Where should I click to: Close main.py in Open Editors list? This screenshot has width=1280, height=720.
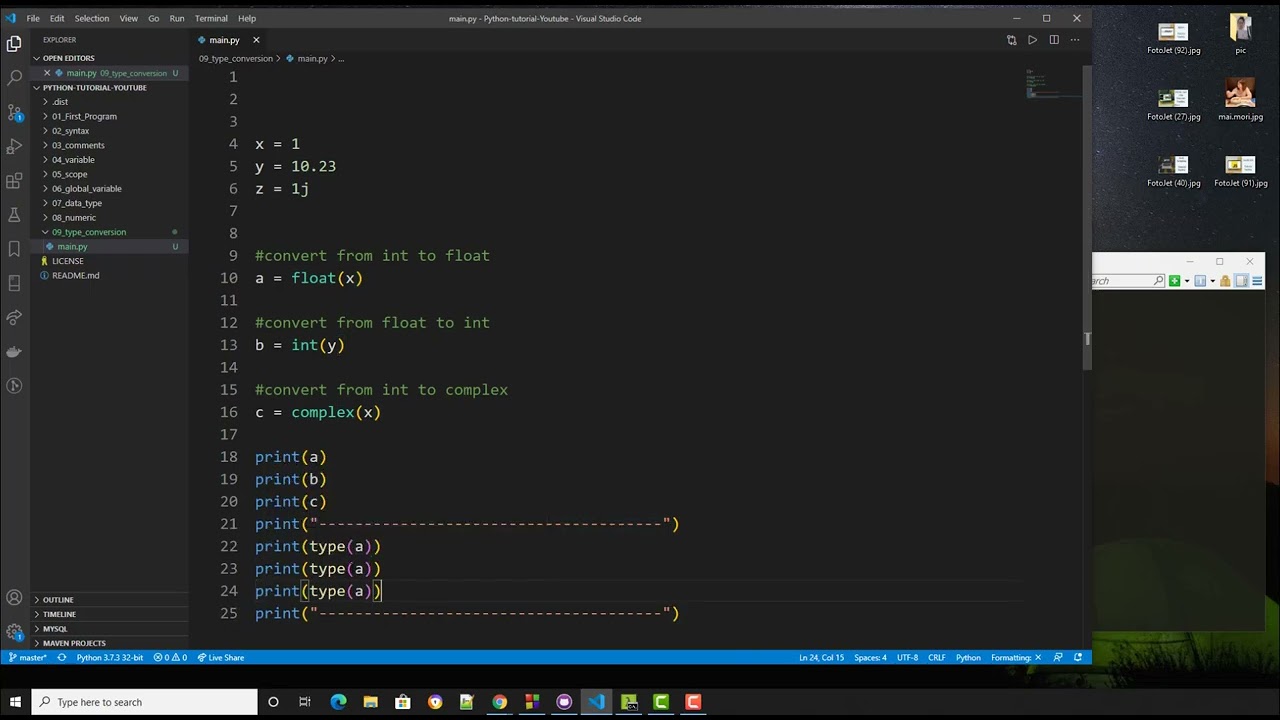(x=47, y=73)
